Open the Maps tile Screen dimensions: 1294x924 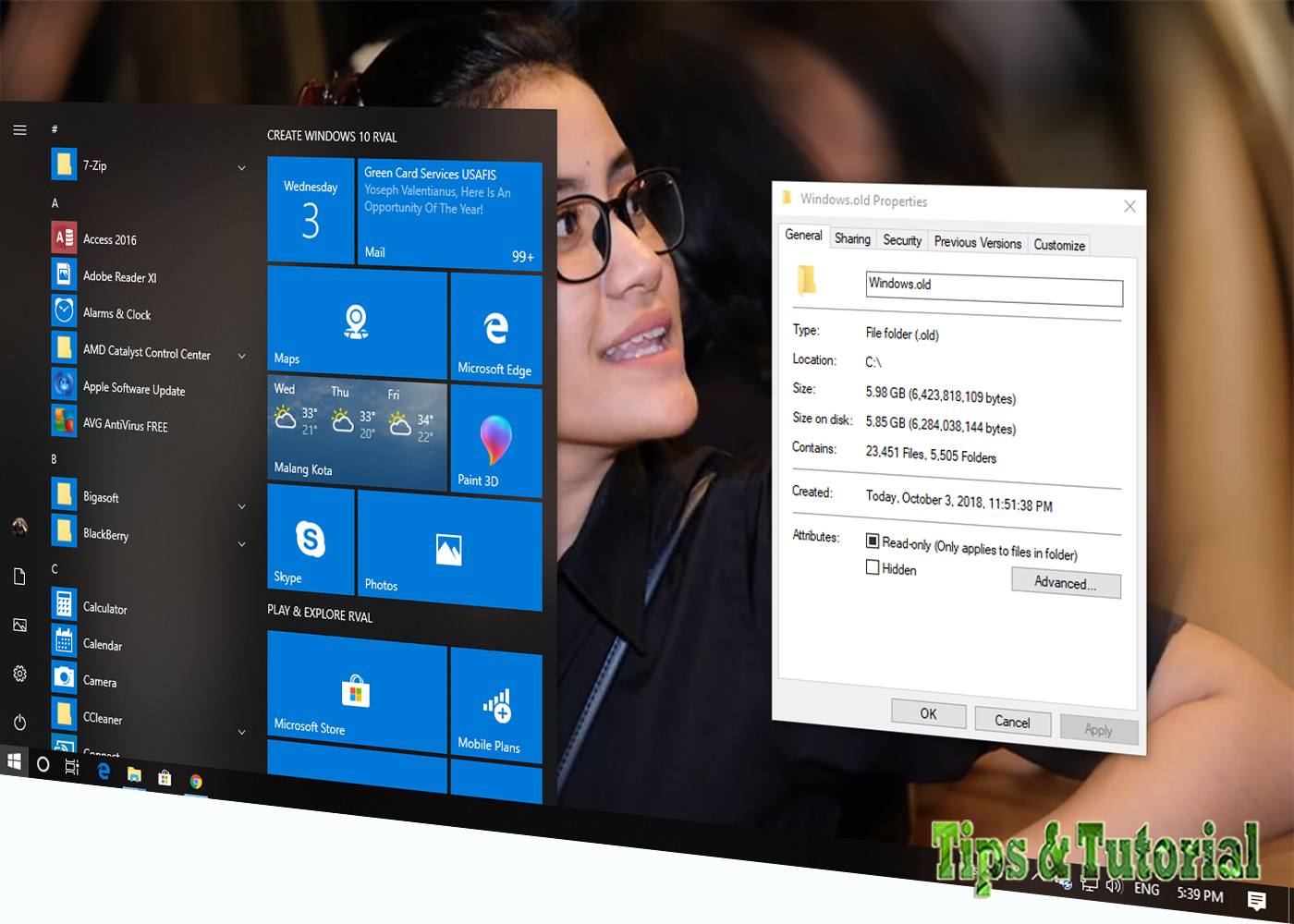(356, 323)
